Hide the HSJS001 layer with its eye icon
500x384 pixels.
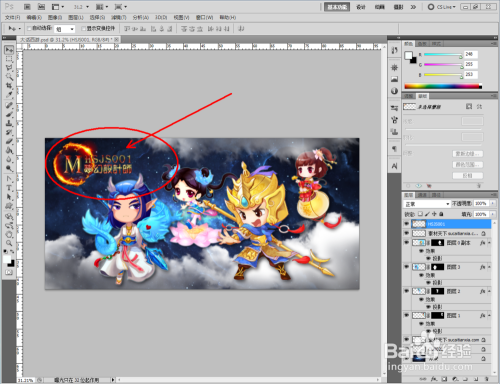click(406, 224)
